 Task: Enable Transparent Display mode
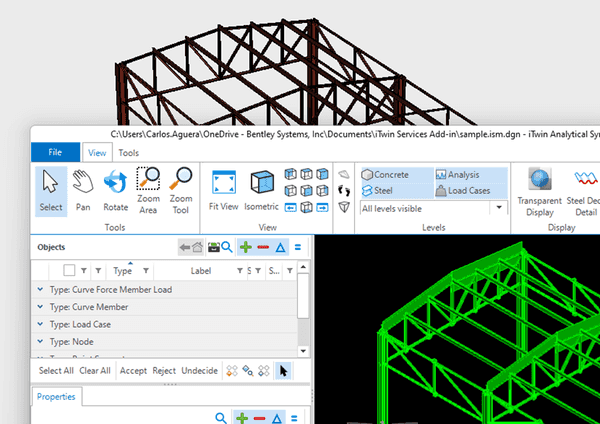(x=540, y=190)
